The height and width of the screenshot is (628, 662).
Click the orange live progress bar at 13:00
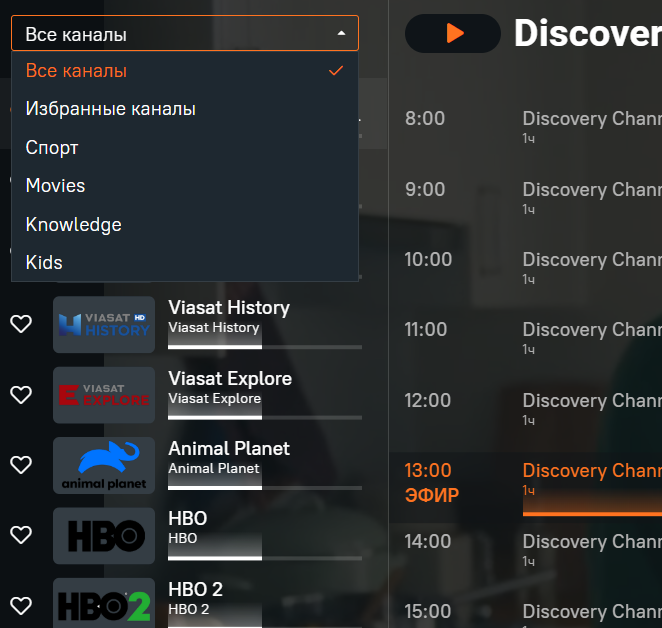[x=592, y=514]
